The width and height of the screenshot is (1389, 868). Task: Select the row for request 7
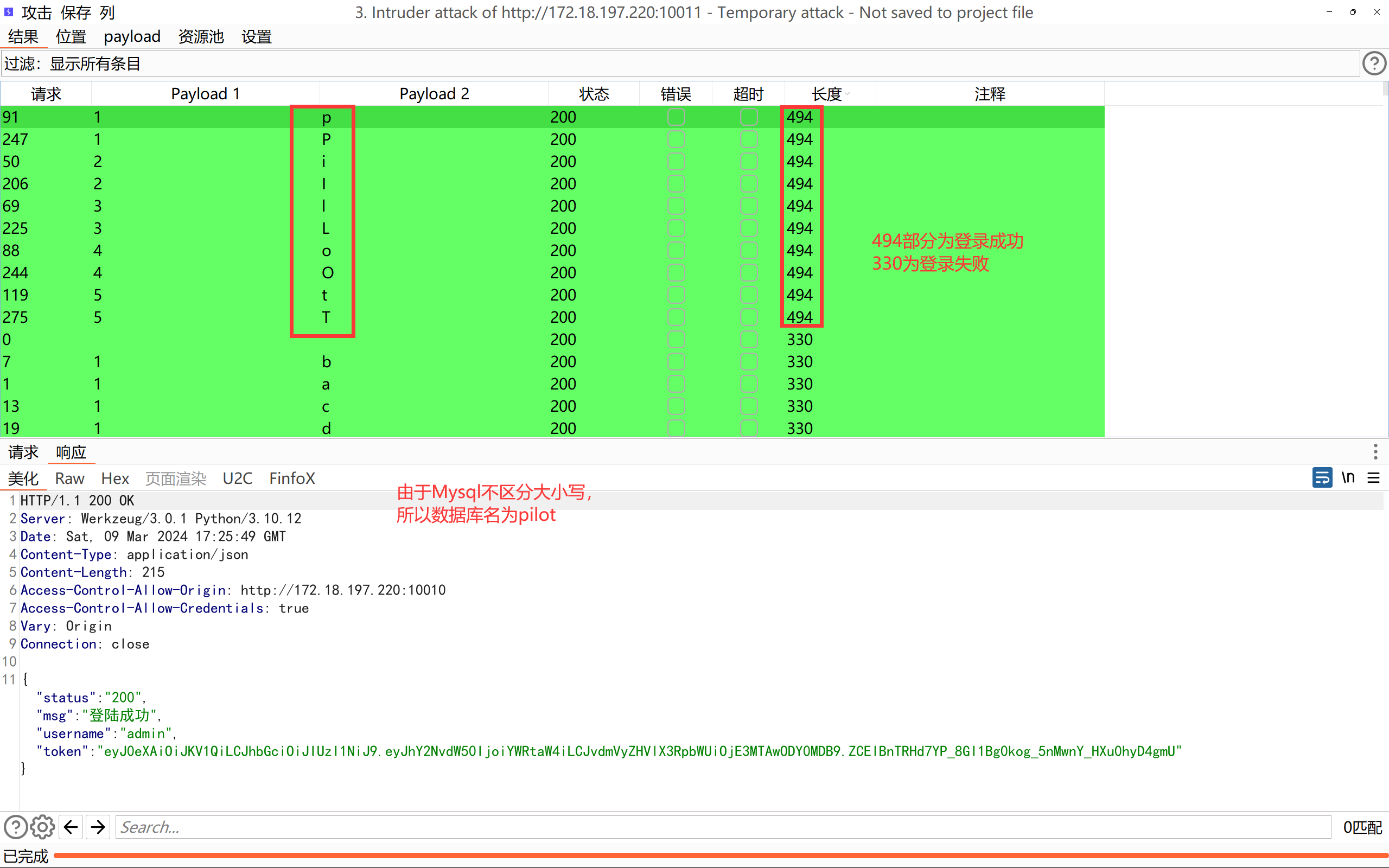(552, 362)
